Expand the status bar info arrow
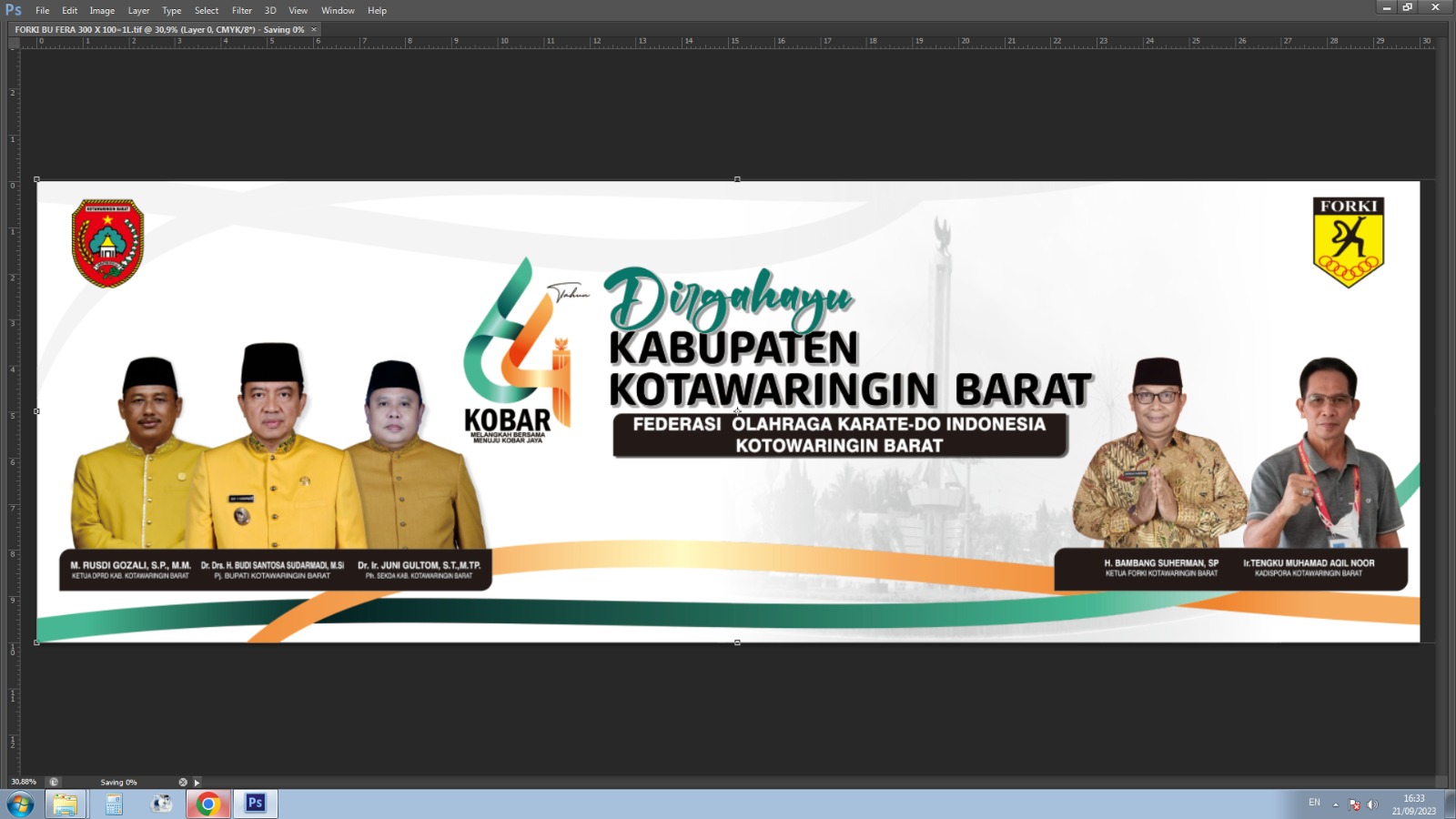 197,782
